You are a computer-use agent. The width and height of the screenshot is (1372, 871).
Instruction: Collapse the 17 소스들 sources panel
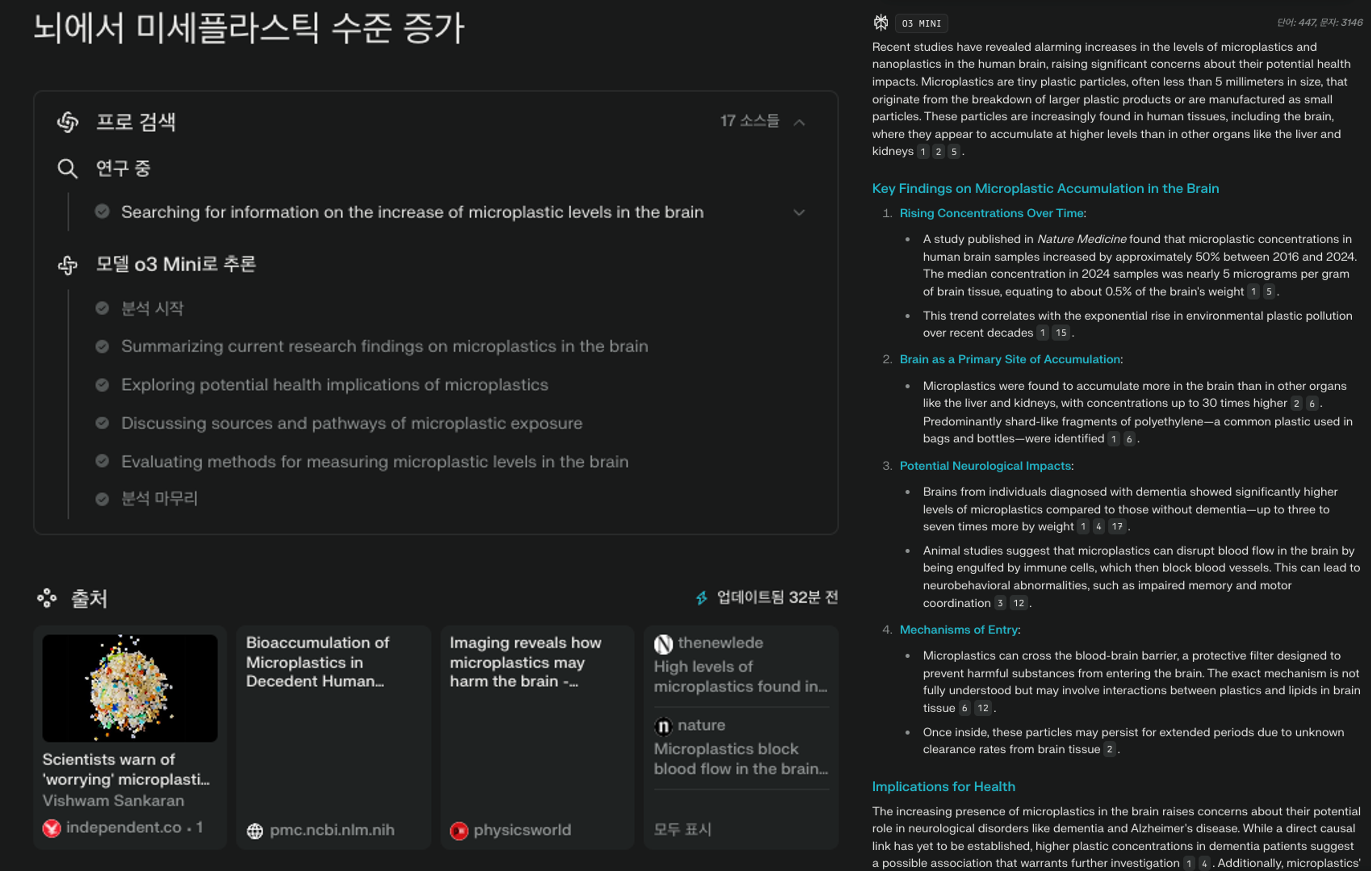point(799,122)
